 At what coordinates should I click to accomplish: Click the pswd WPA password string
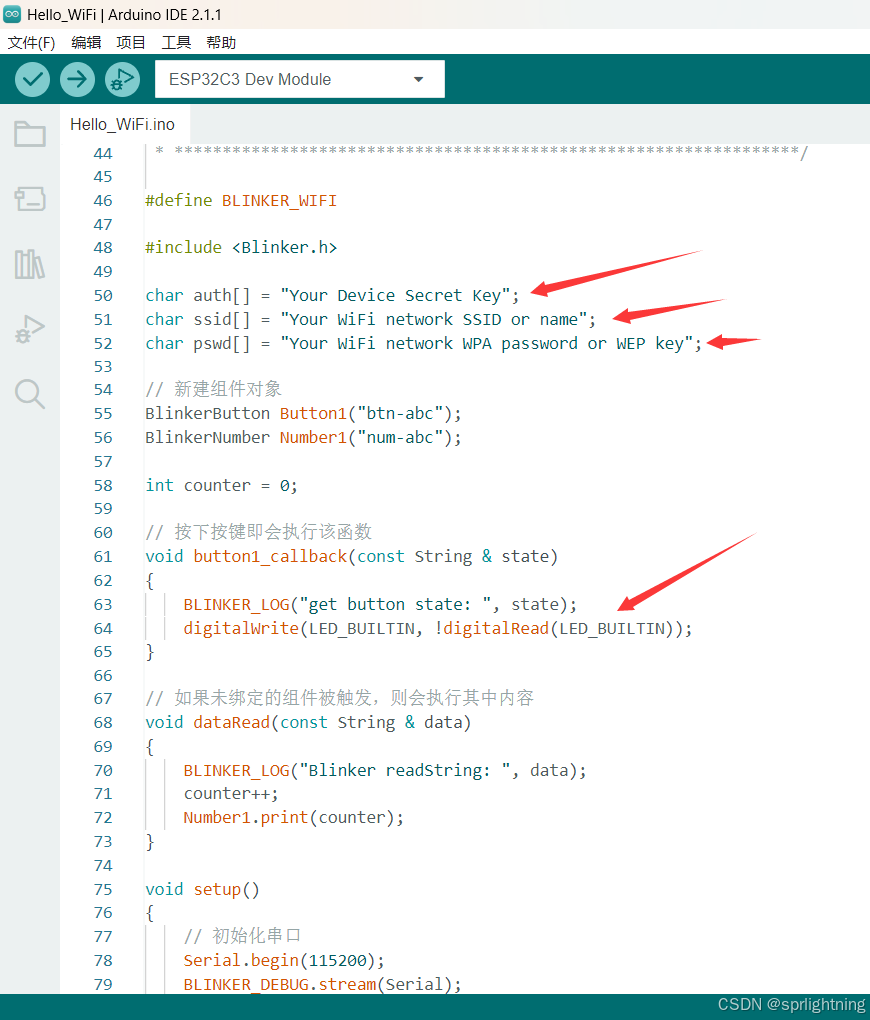(x=486, y=343)
